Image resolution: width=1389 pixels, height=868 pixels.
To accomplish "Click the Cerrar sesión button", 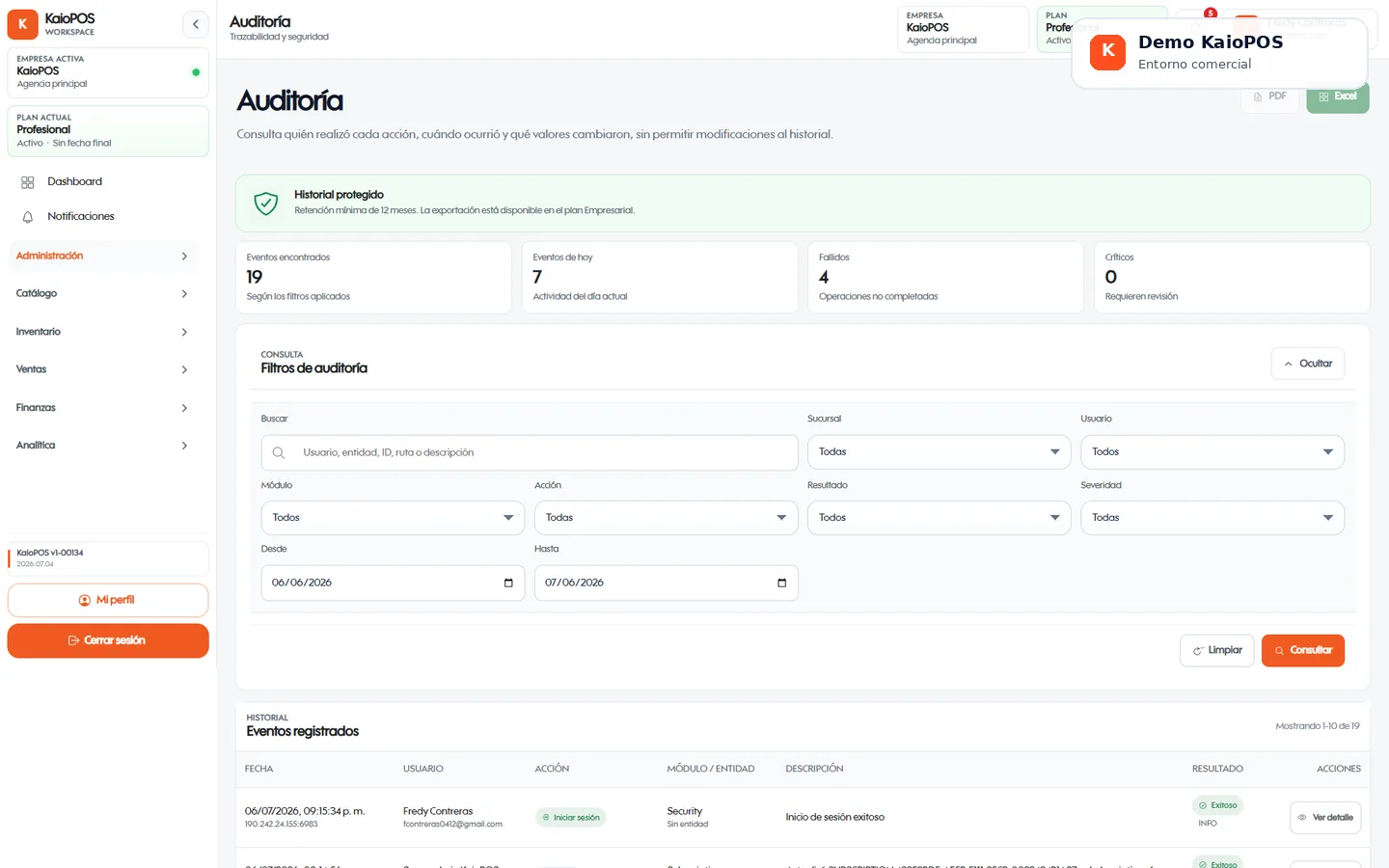I will (108, 640).
